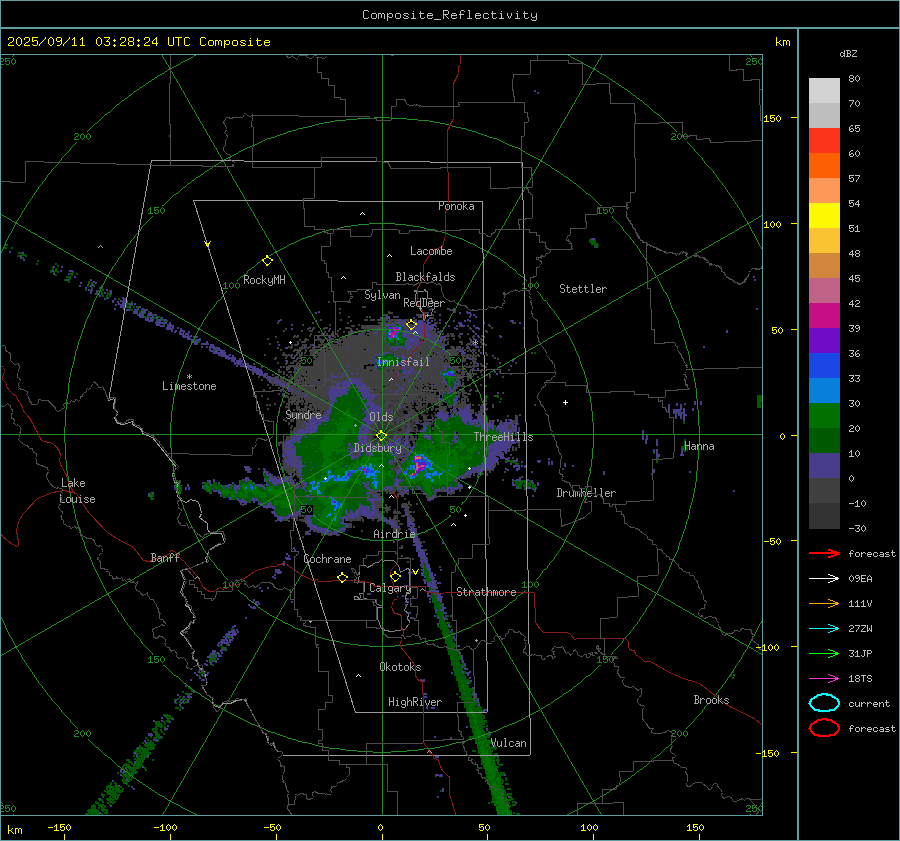
Task: Click the Stettler label
Action: coord(583,289)
